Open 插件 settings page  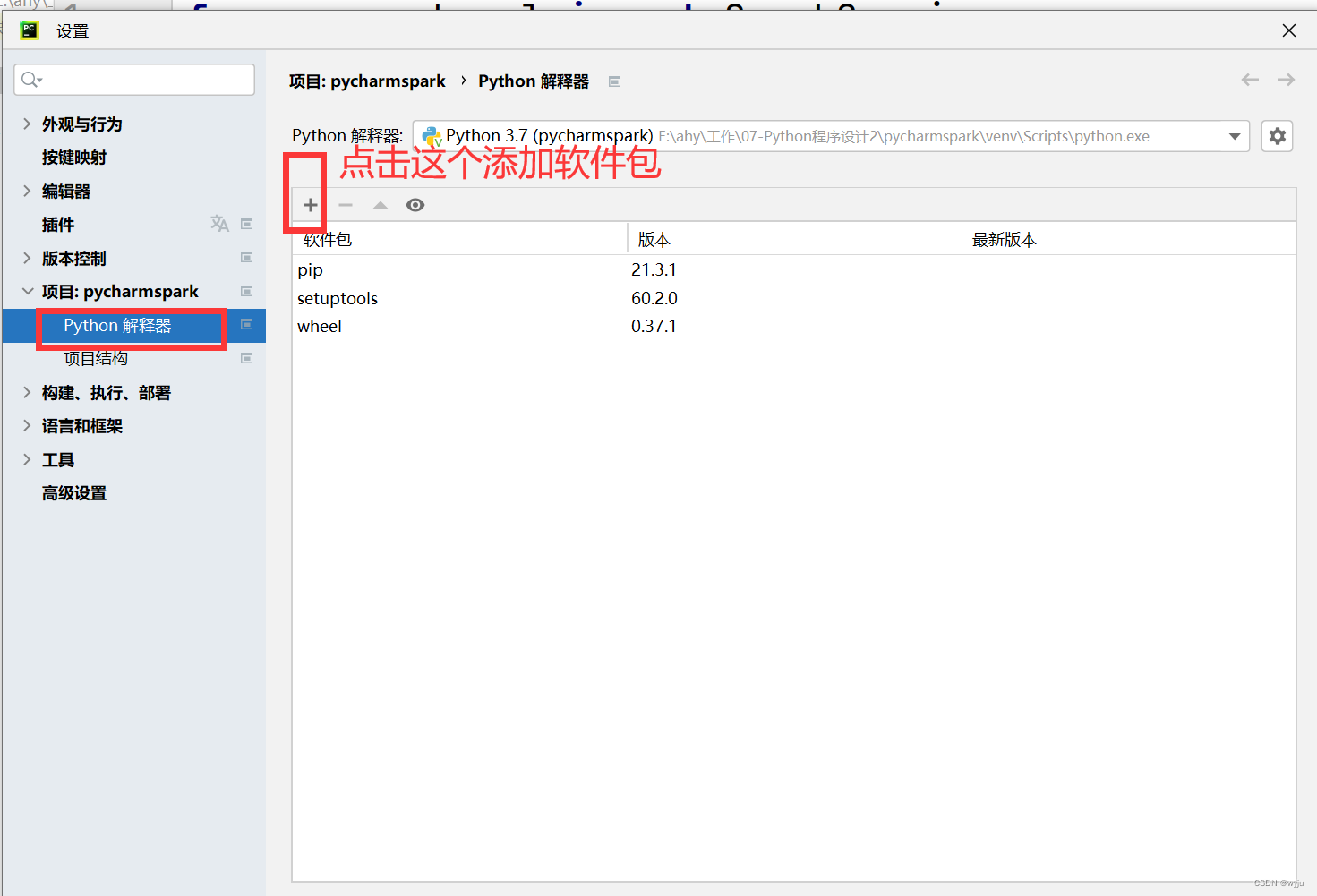click(x=58, y=225)
